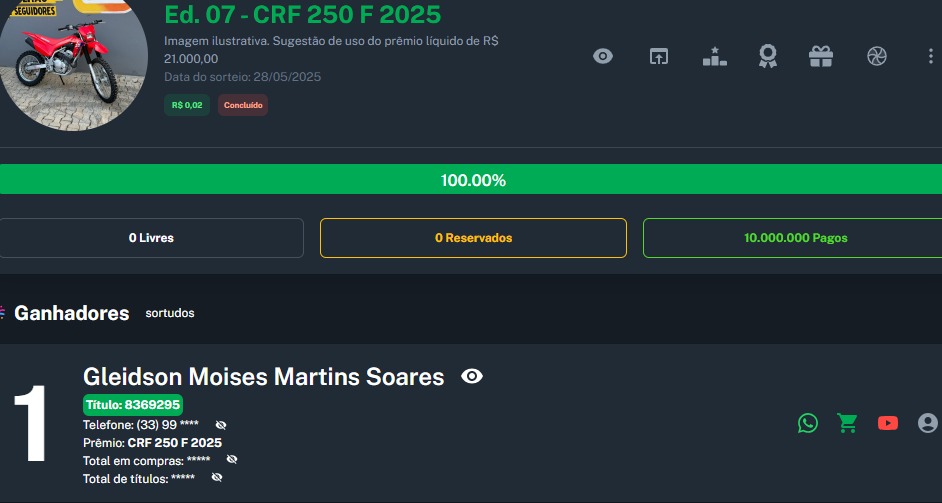Image resolution: width=942 pixels, height=503 pixels.
Task: Open raffle page via open-in-browser icon
Action: [x=658, y=56]
